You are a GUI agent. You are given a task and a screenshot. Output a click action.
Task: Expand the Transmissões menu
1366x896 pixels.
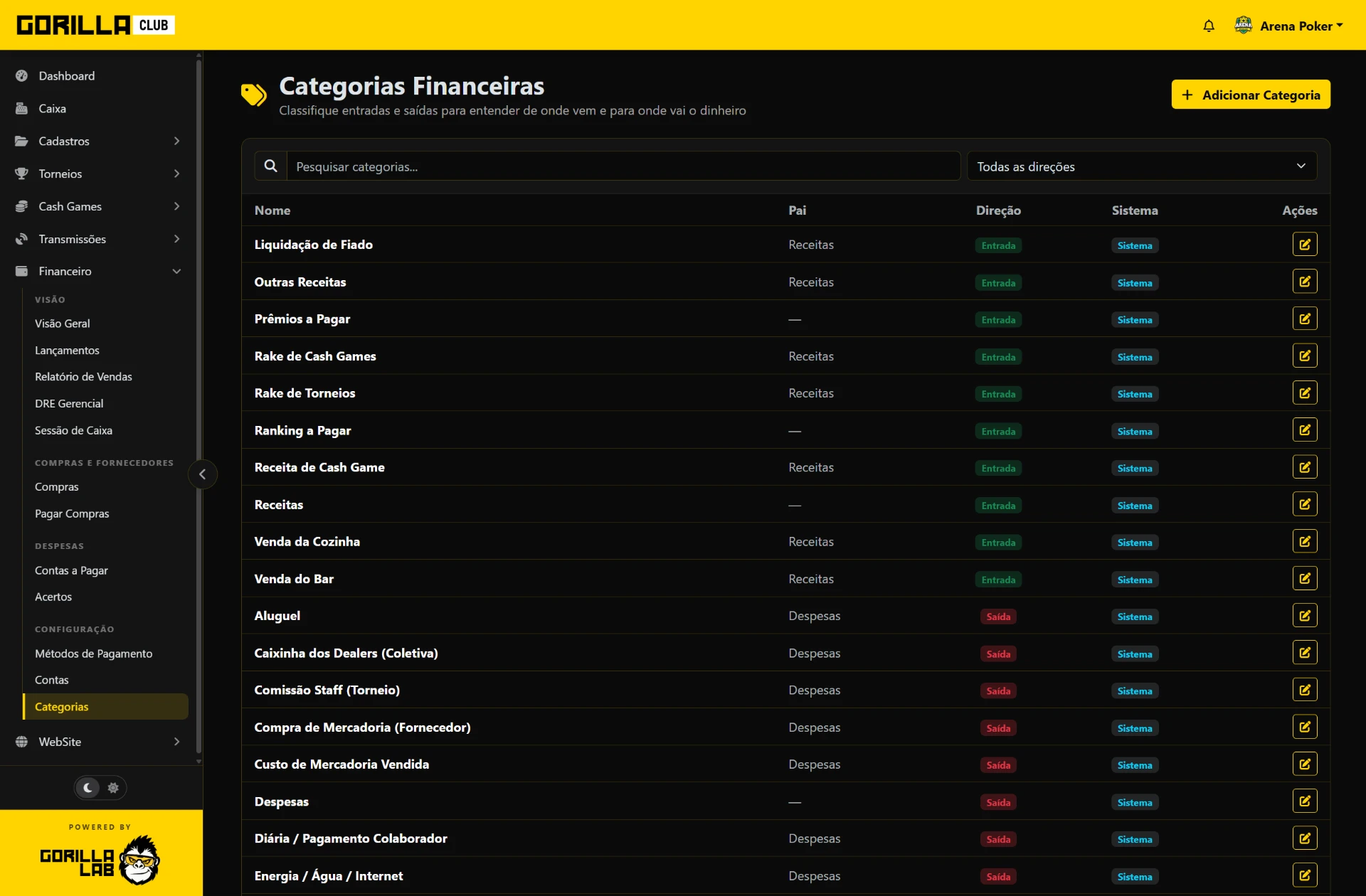[98, 239]
